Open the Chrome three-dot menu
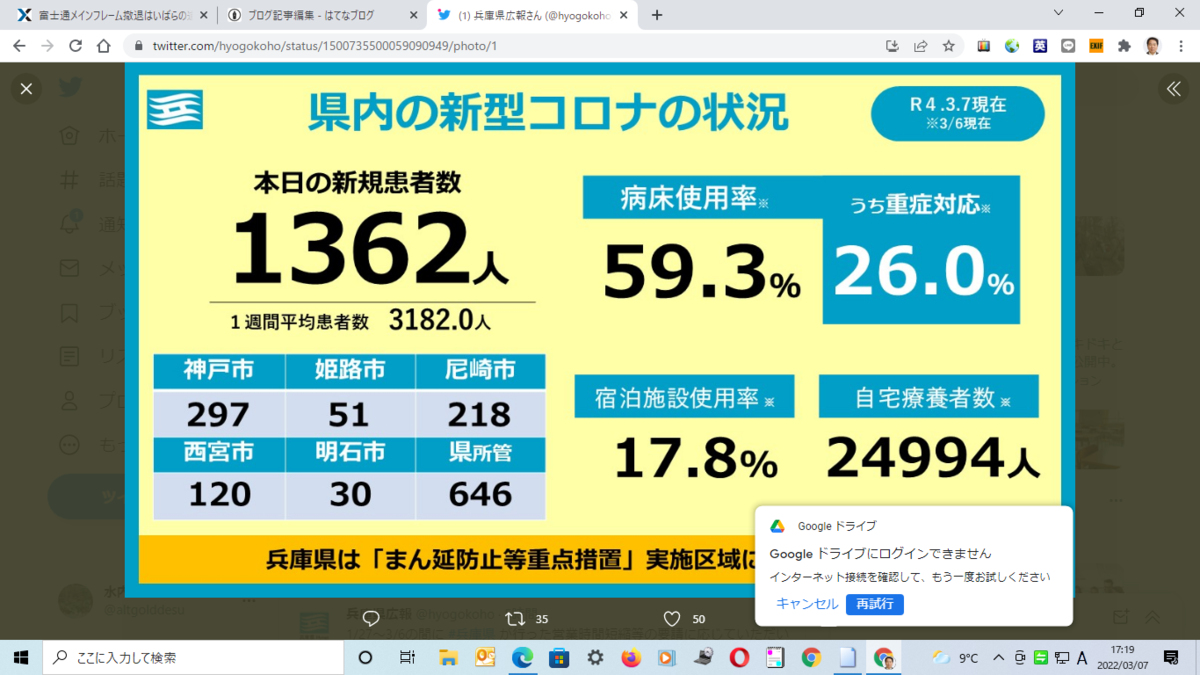The height and width of the screenshot is (675, 1200). [x=1180, y=46]
